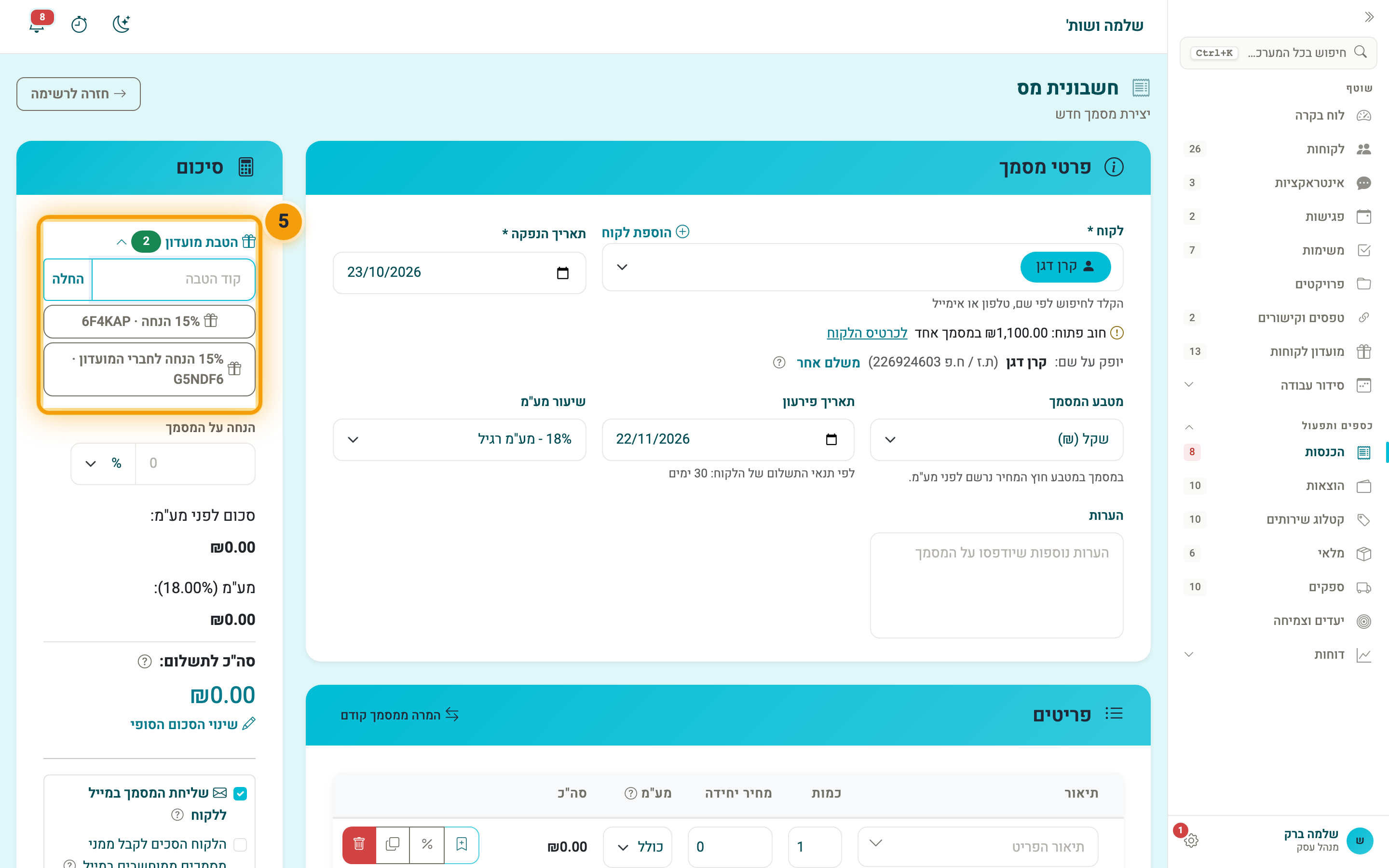This screenshot has height=868, width=1389.
Task: Open לקוחות in sidebar
Action: tap(1278, 149)
